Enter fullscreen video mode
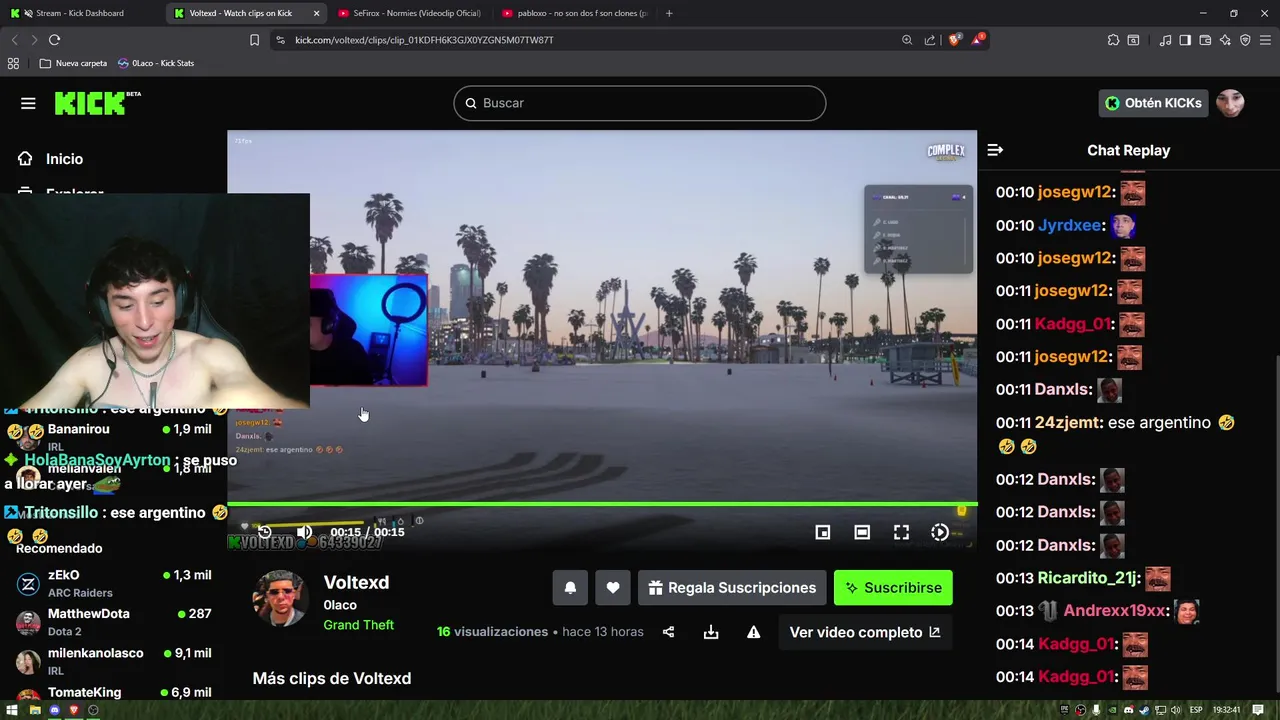This screenshot has height=720, width=1280. point(901,532)
